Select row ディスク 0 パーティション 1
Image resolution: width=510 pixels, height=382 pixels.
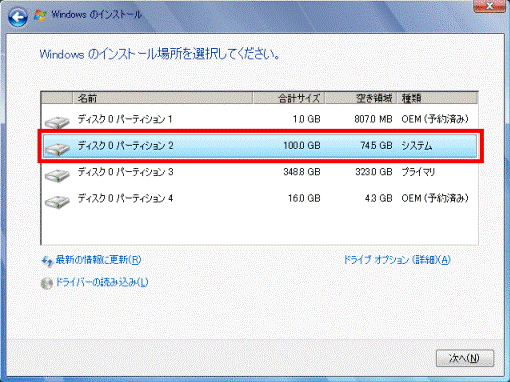click(x=259, y=119)
